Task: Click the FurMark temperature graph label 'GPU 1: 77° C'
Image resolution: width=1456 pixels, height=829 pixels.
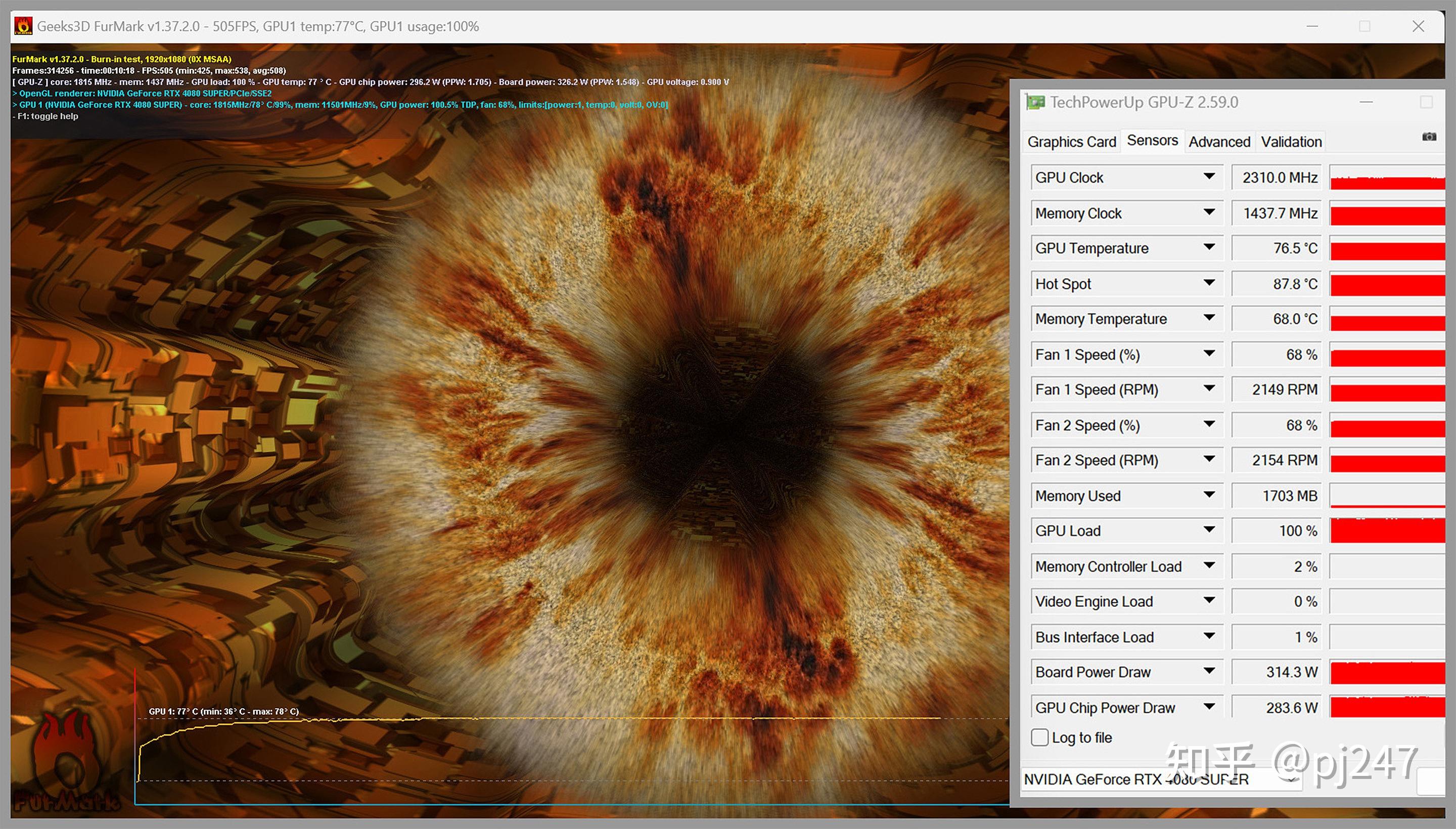Action: point(223,711)
